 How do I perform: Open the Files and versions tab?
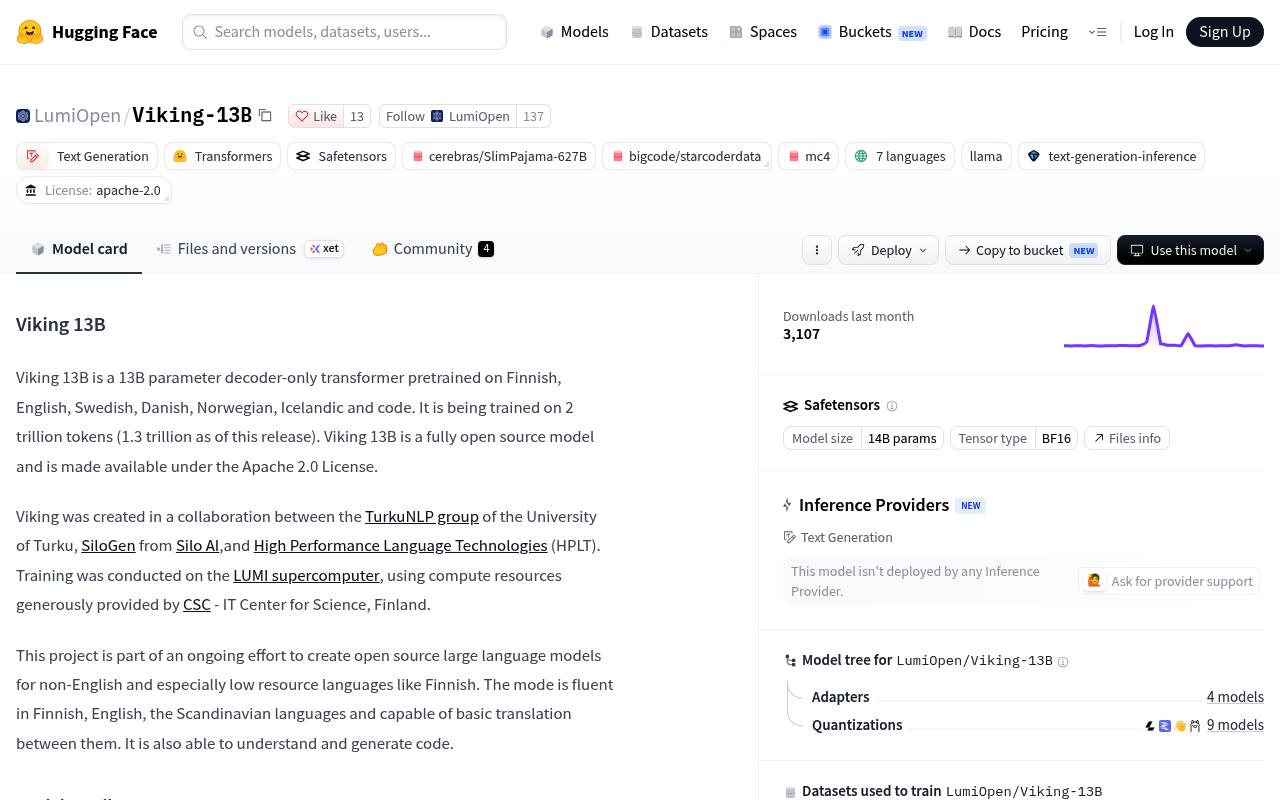tap(250, 249)
